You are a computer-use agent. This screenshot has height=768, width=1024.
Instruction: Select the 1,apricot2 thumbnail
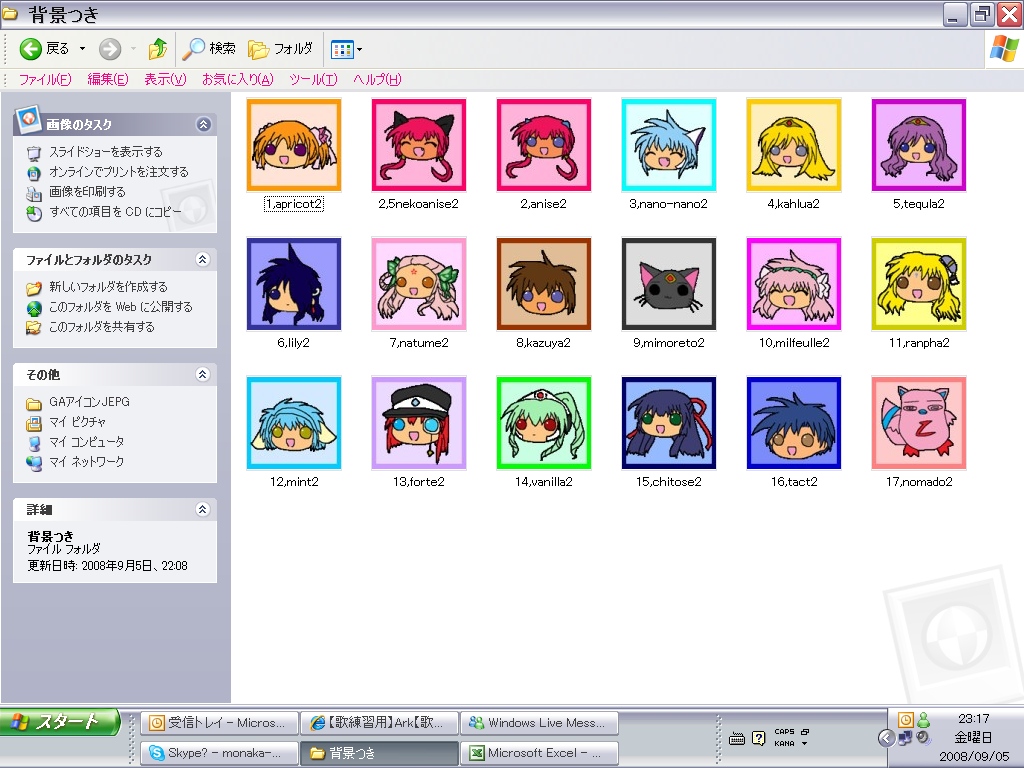[x=294, y=145]
